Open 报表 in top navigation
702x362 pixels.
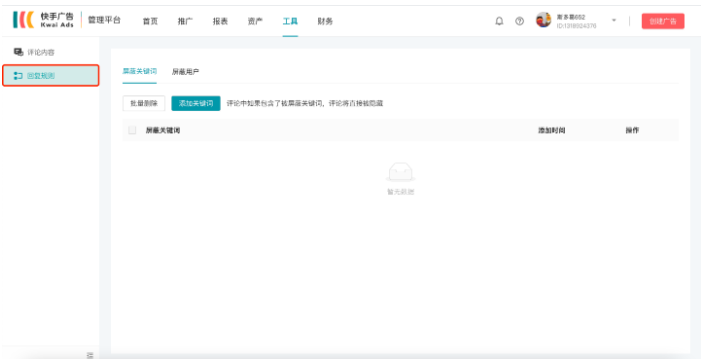tap(220, 21)
